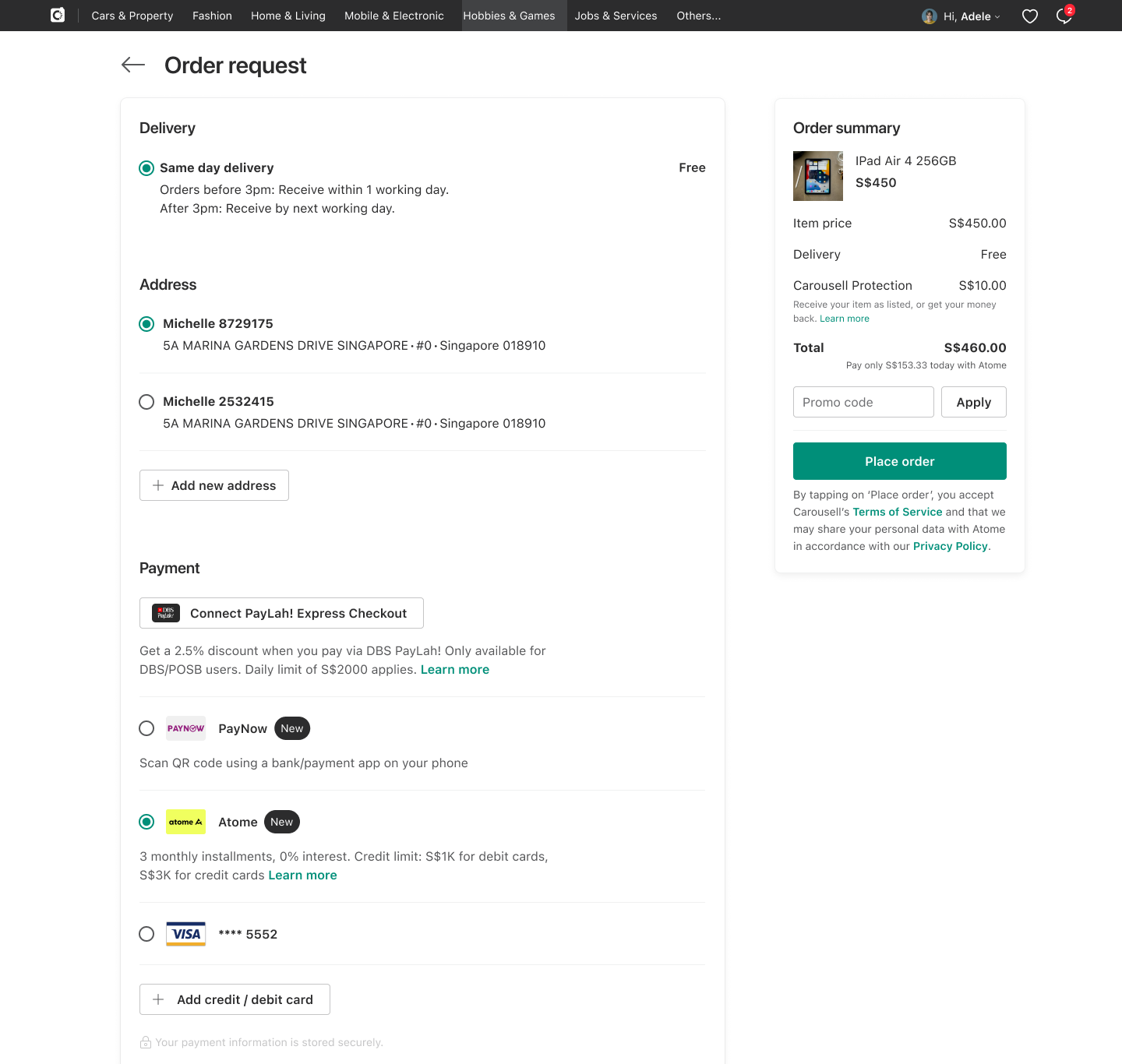Open Cars & Property category
Viewport: 1122px width, 1064px height.
[x=132, y=16]
